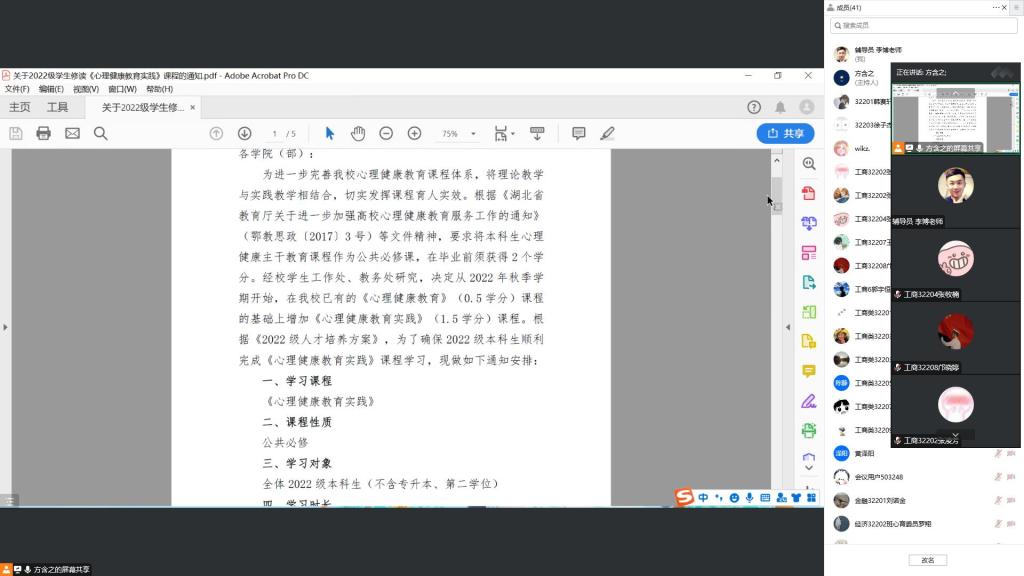This screenshot has height=576, width=1024.
Task: Open the fit page options dropdown
Action: 504,133
